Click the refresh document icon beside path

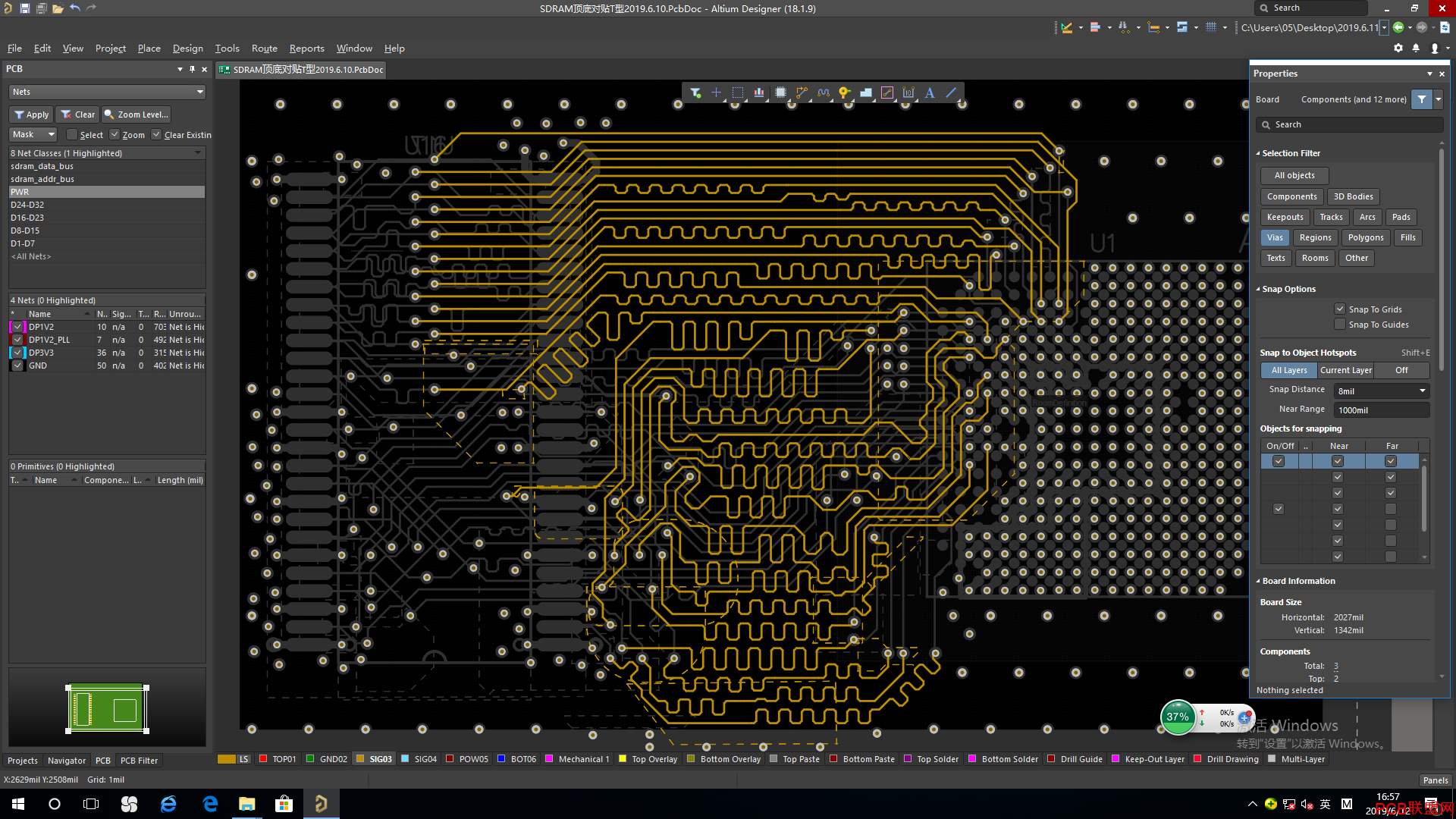[x=1445, y=27]
